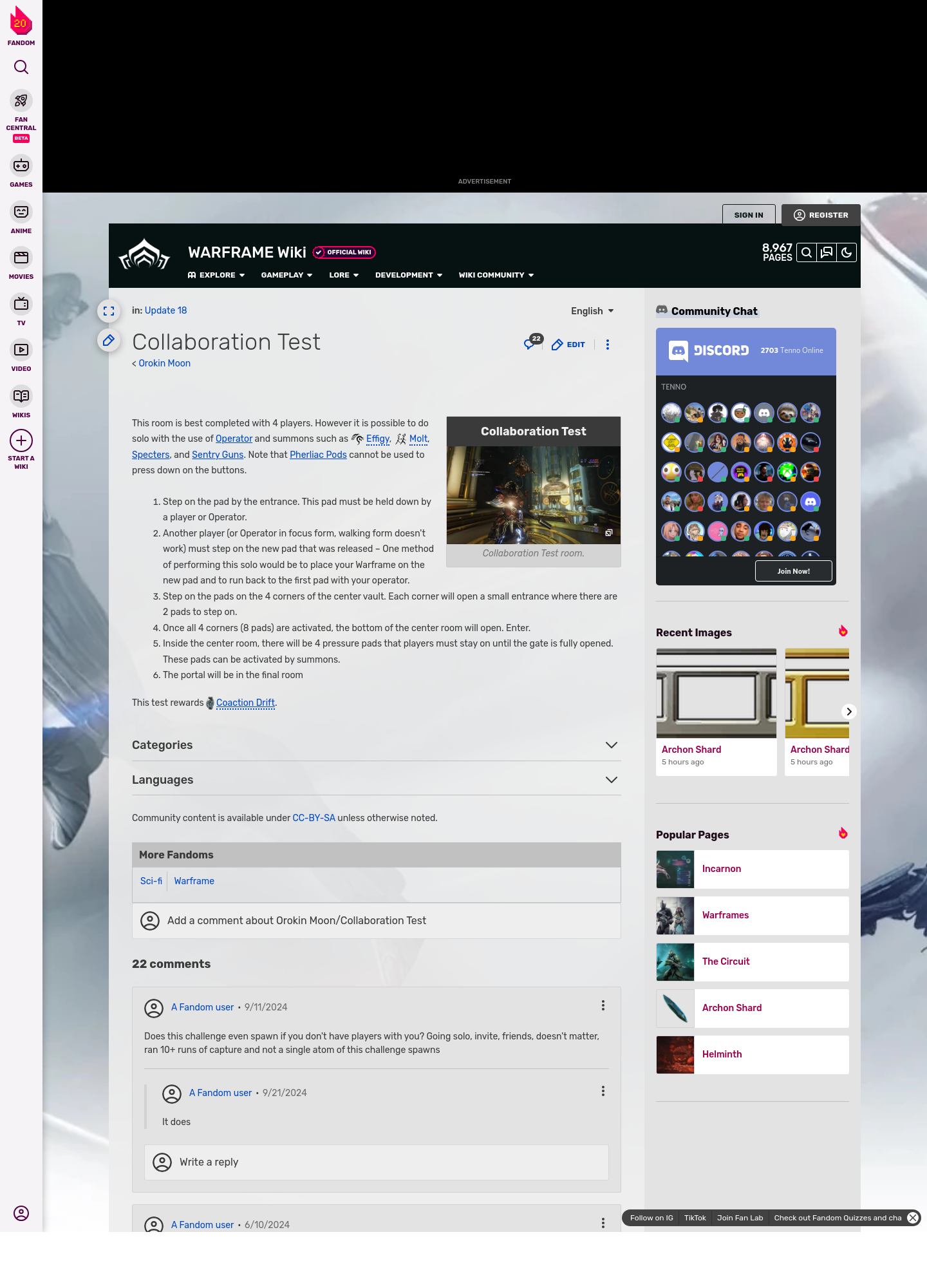
Task: Open the Movies clapperboard icon
Action: coord(21,258)
